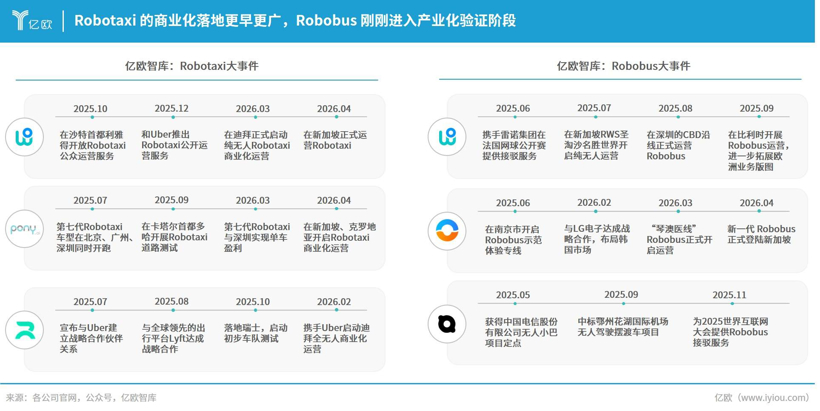Click text '和Uber推出Robotaxi公开运营服务'
This screenshot has width=820, height=411.
point(175,145)
